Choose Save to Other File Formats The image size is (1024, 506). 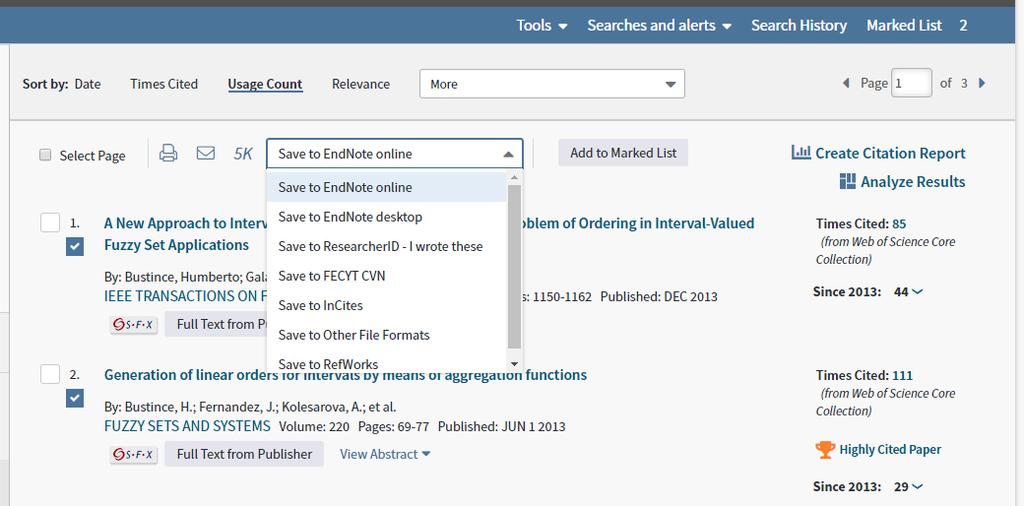coord(386,335)
